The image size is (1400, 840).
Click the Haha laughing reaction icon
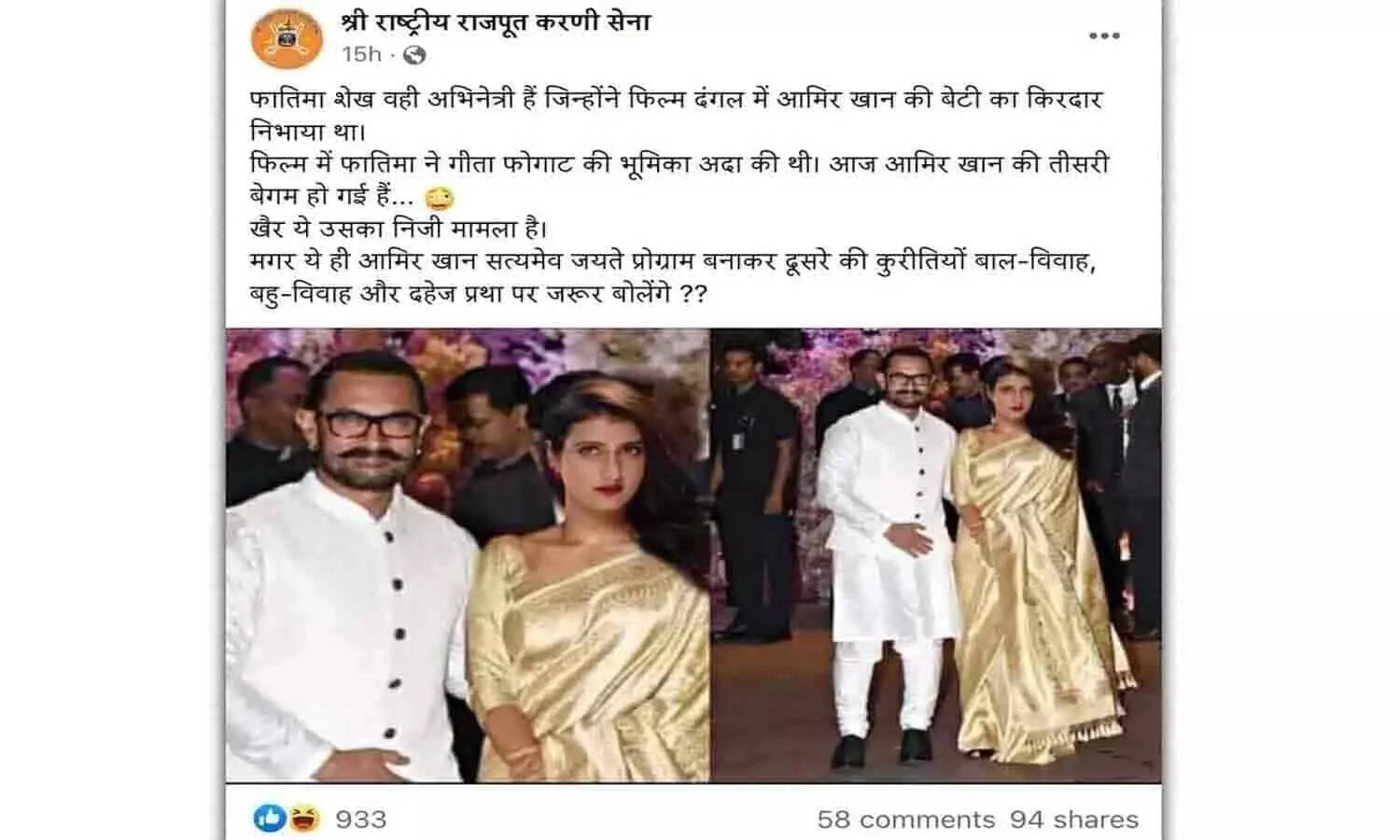tap(303, 819)
